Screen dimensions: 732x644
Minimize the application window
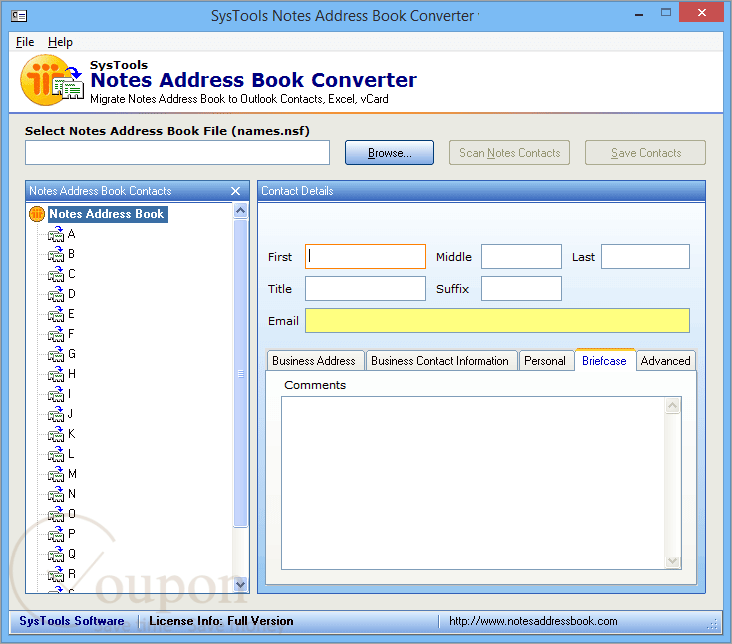click(639, 14)
